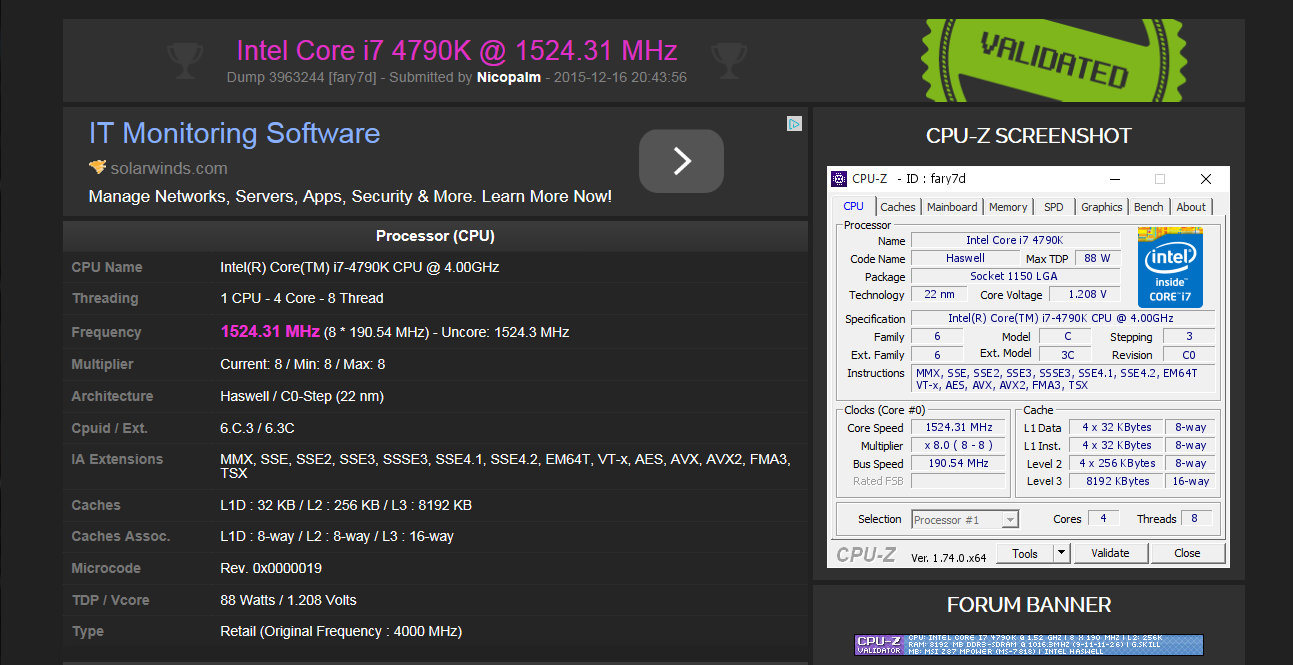Image resolution: width=1293 pixels, height=665 pixels.
Task: Select the Graphics tab
Action: coord(1102,207)
